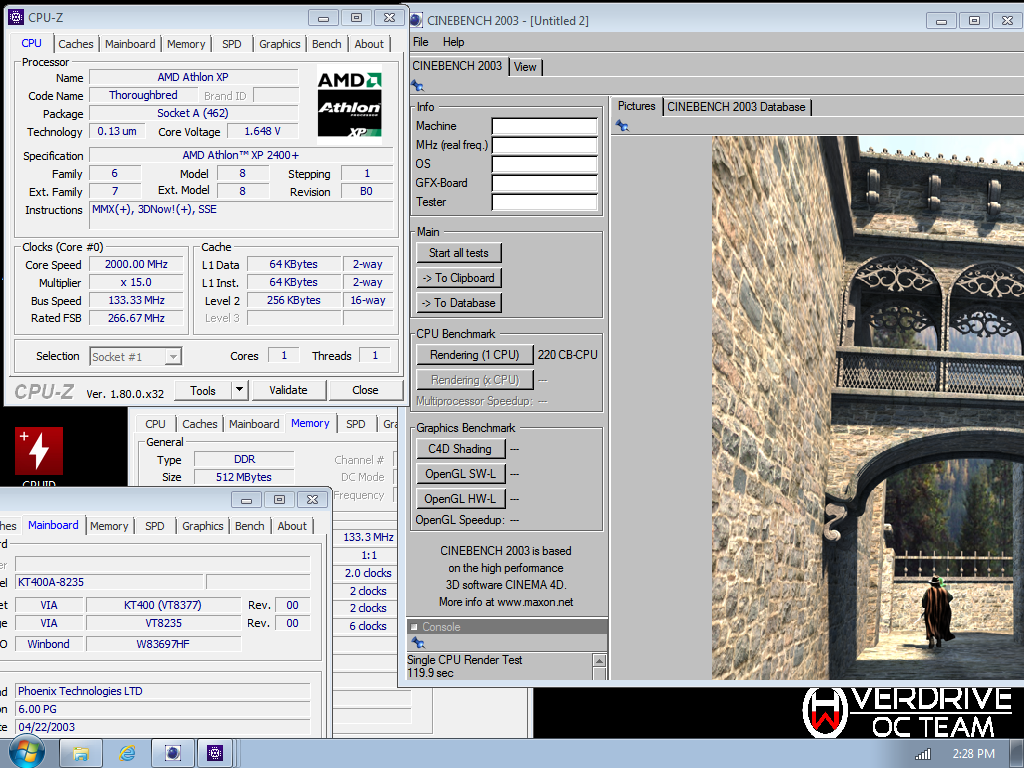Viewport: 1024px width, 768px height.
Task: Switch to the View tab in CINEBENCH
Action: tap(524, 67)
